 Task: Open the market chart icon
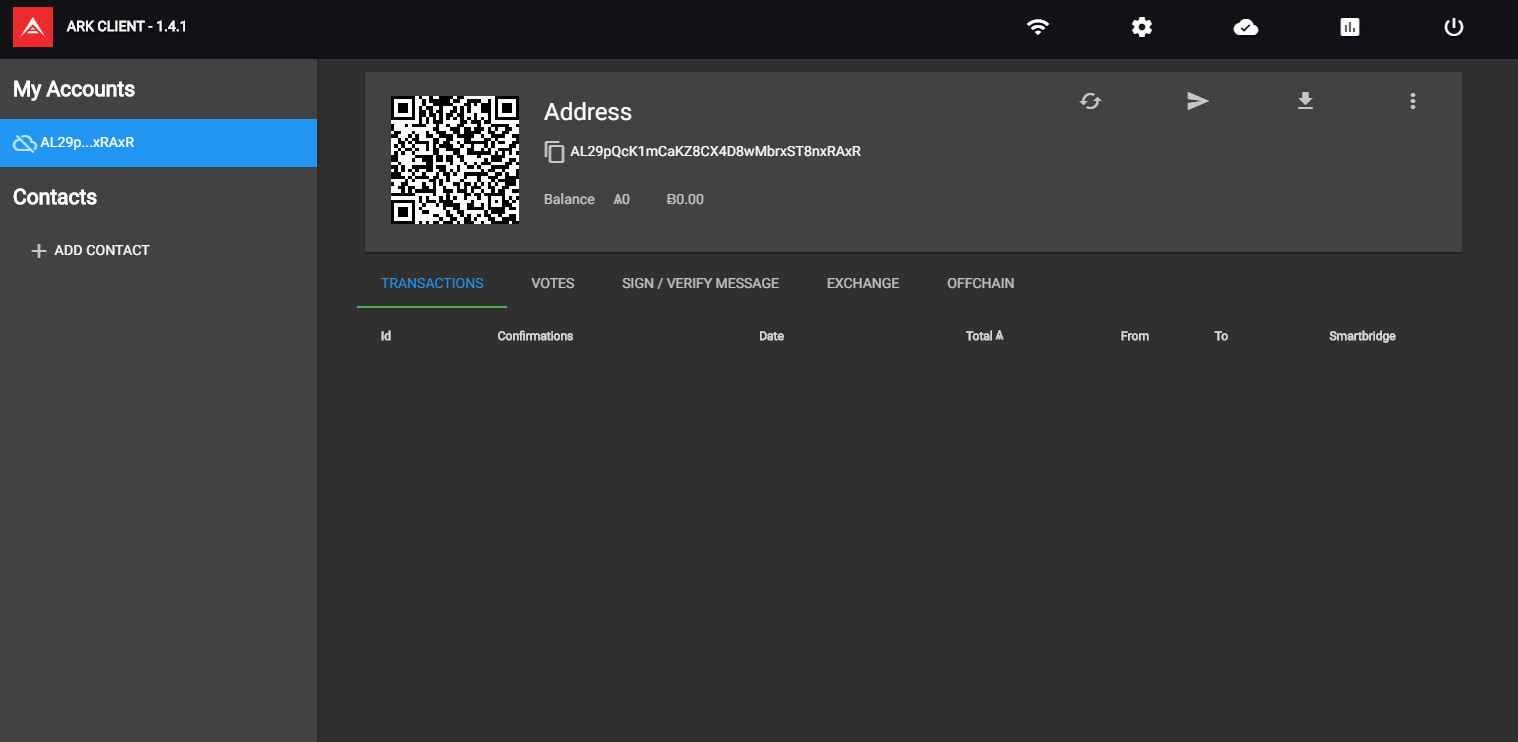[1350, 27]
